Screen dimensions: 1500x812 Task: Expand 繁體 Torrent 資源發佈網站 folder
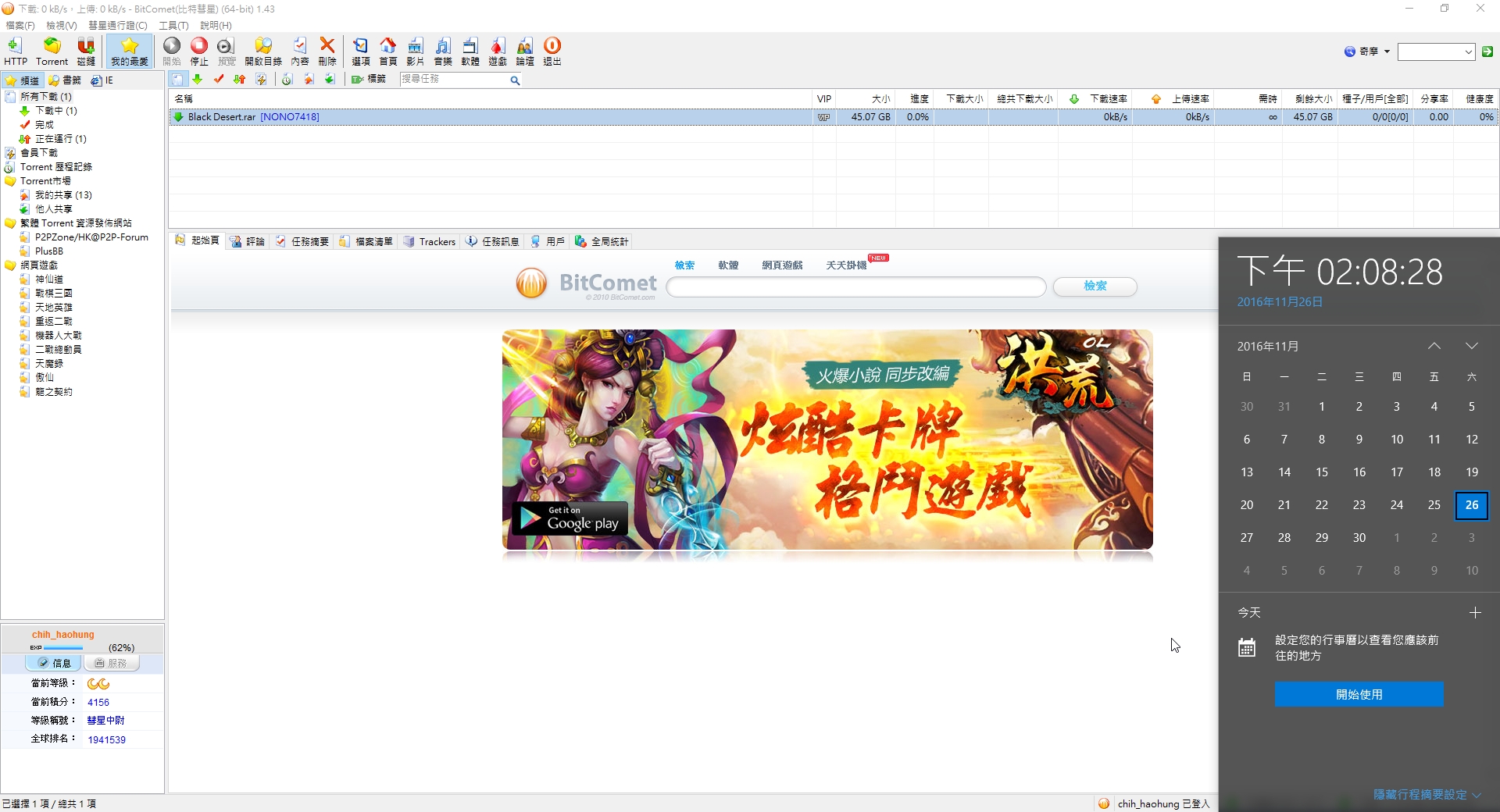pyautogui.click(x=75, y=223)
